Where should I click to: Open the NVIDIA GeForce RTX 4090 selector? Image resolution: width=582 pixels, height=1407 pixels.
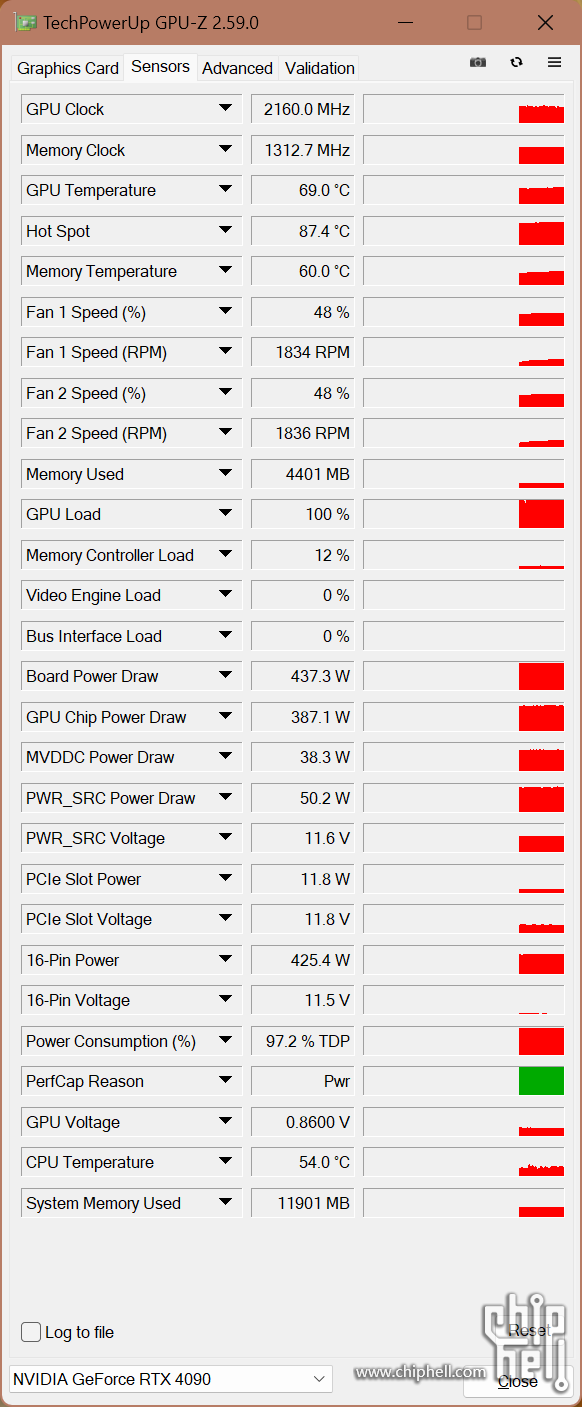point(170,1379)
